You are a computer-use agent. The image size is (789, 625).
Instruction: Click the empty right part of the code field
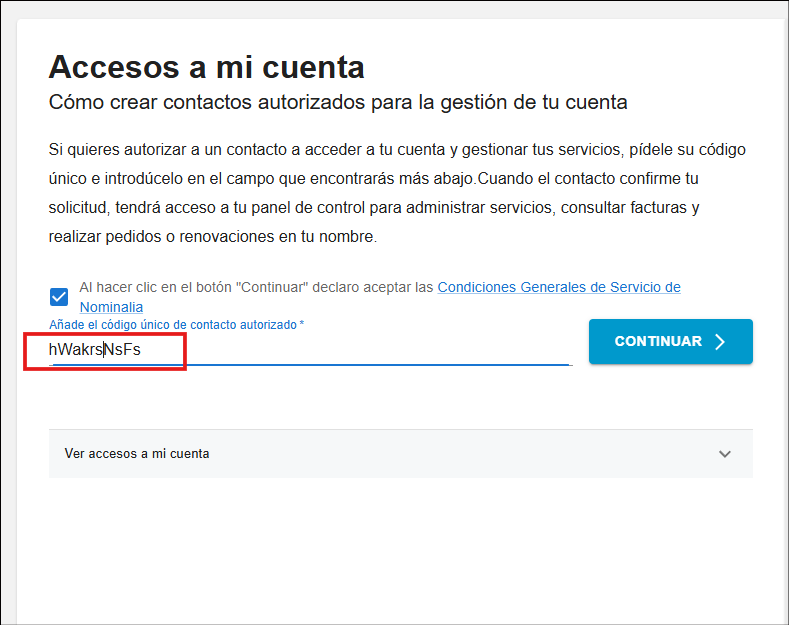tap(450, 350)
